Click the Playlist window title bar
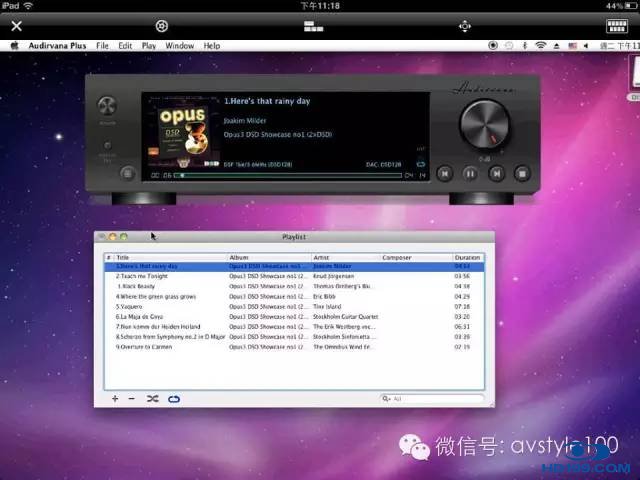Image resolution: width=640 pixels, height=480 pixels. click(x=294, y=237)
